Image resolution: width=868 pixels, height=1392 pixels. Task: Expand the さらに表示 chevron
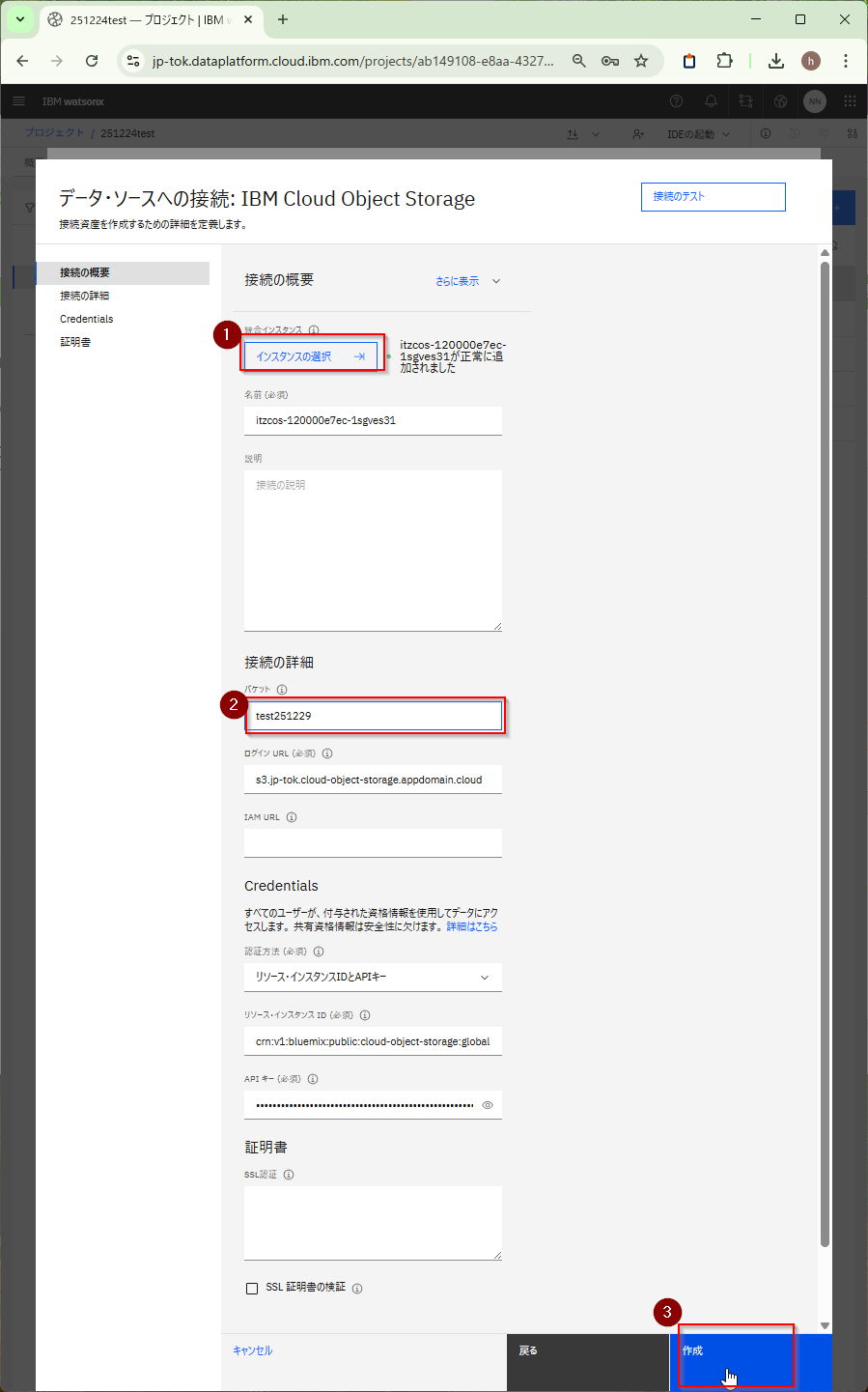496,281
